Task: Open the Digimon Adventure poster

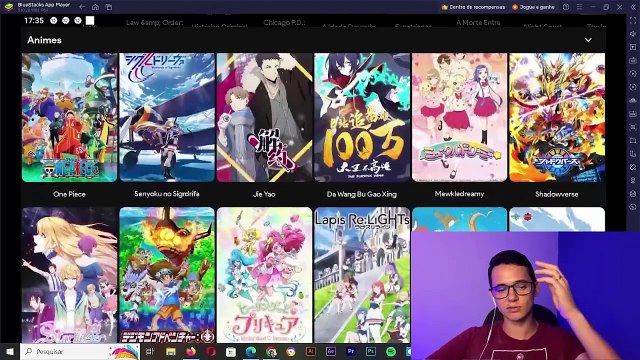Action: click(167, 275)
